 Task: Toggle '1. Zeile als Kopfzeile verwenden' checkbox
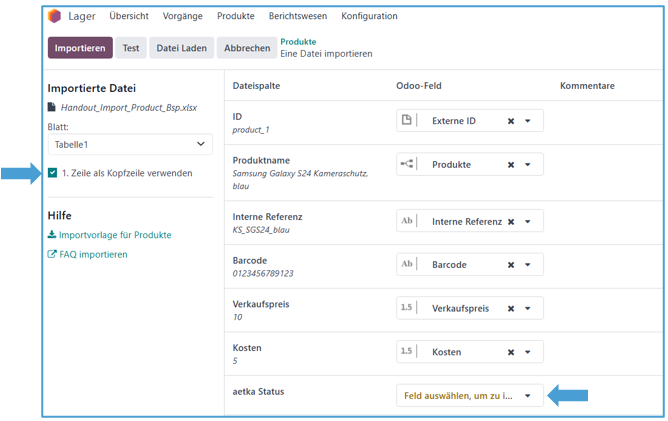click(53, 173)
